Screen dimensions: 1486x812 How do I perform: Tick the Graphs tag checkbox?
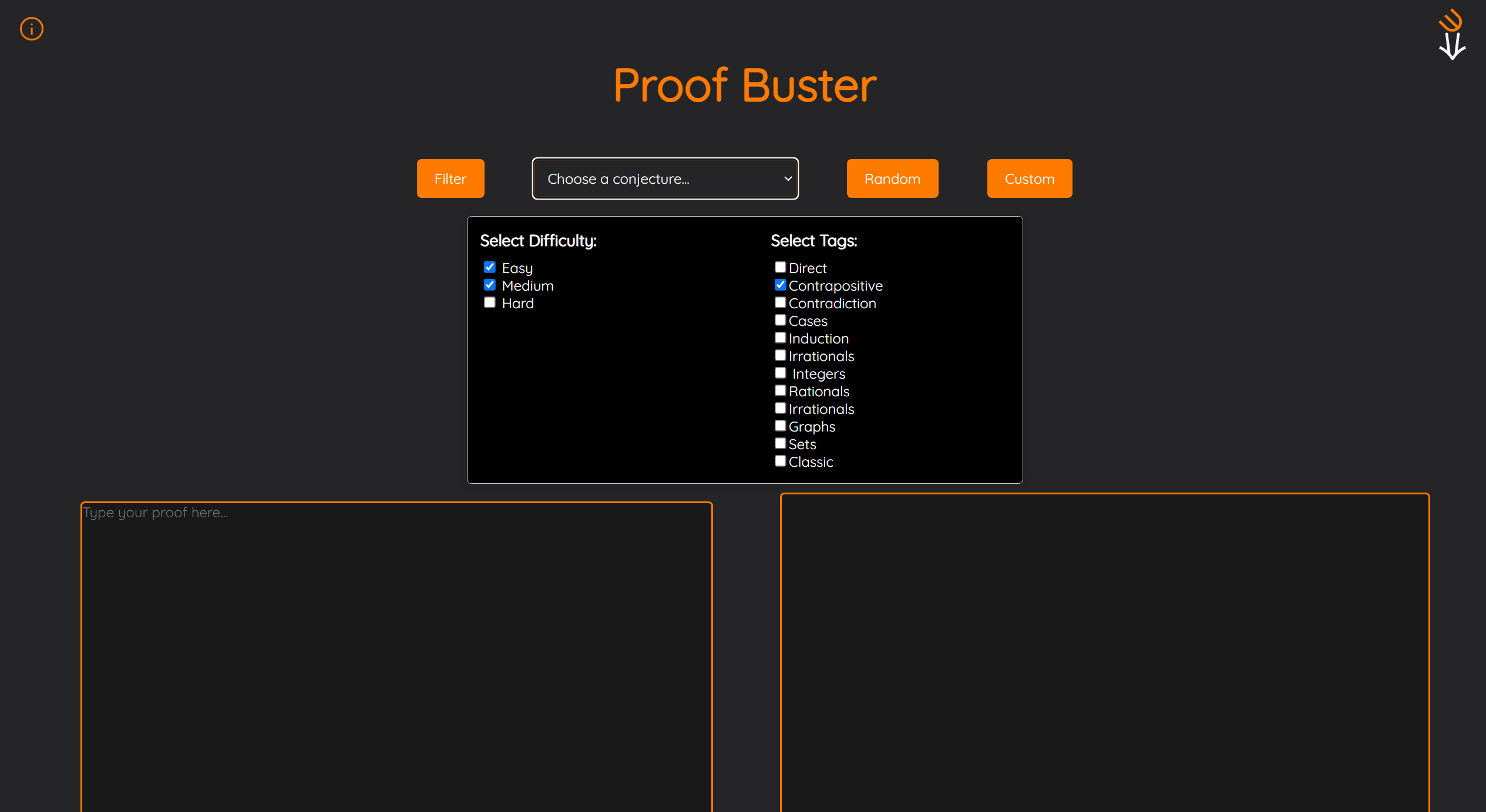780,426
